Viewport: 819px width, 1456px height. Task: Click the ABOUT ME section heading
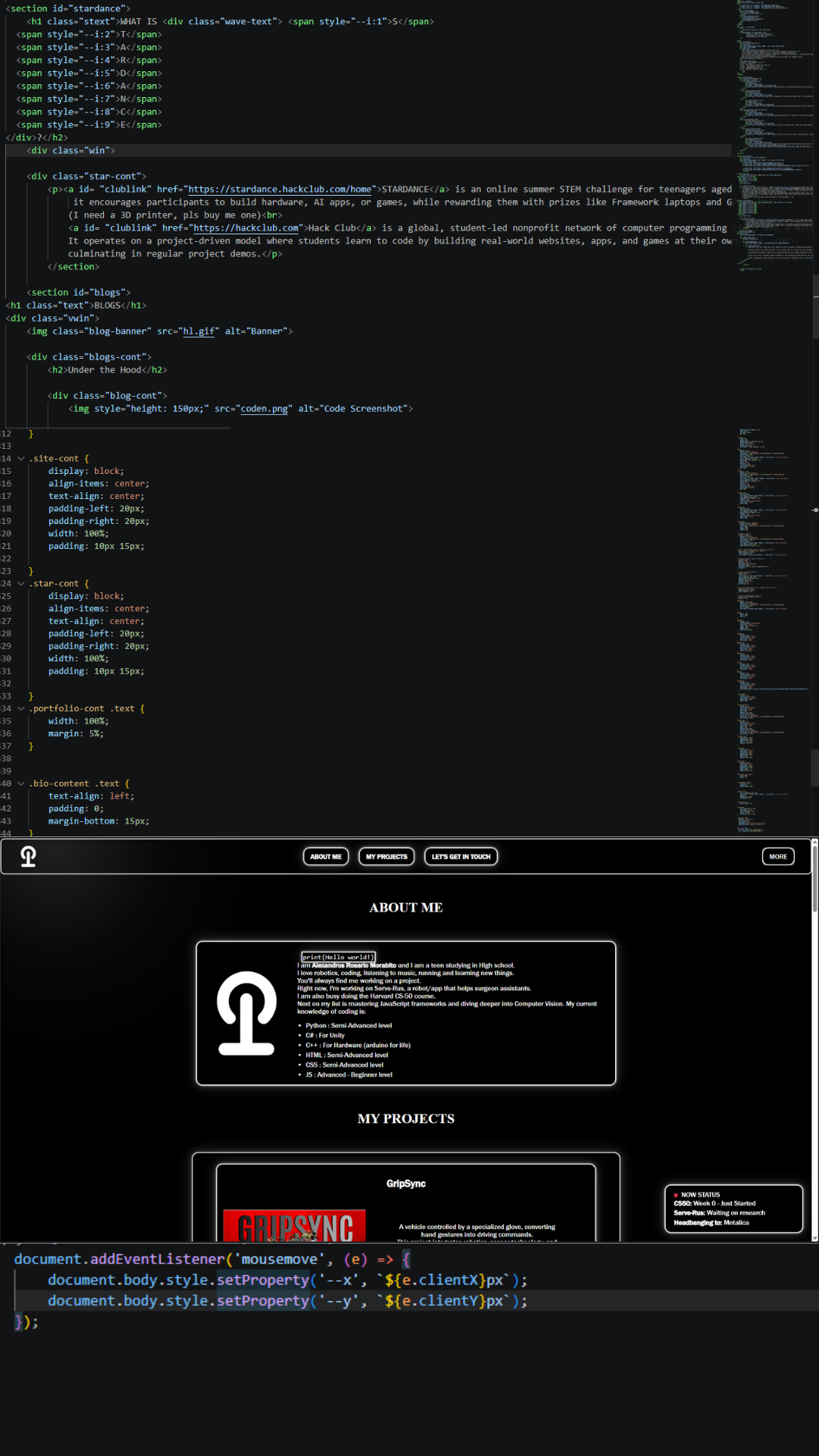coord(406,908)
